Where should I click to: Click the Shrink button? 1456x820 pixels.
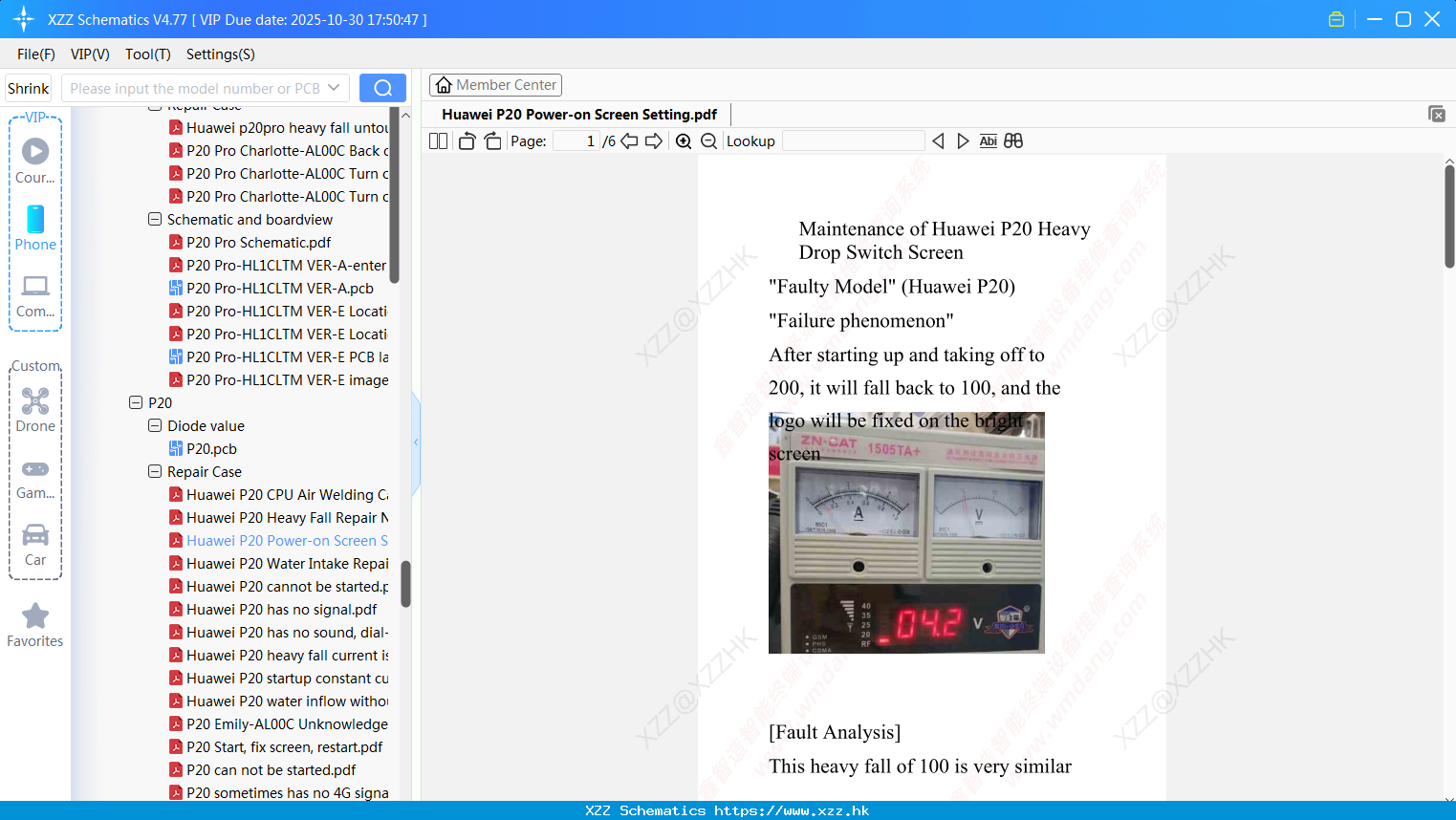coord(29,88)
